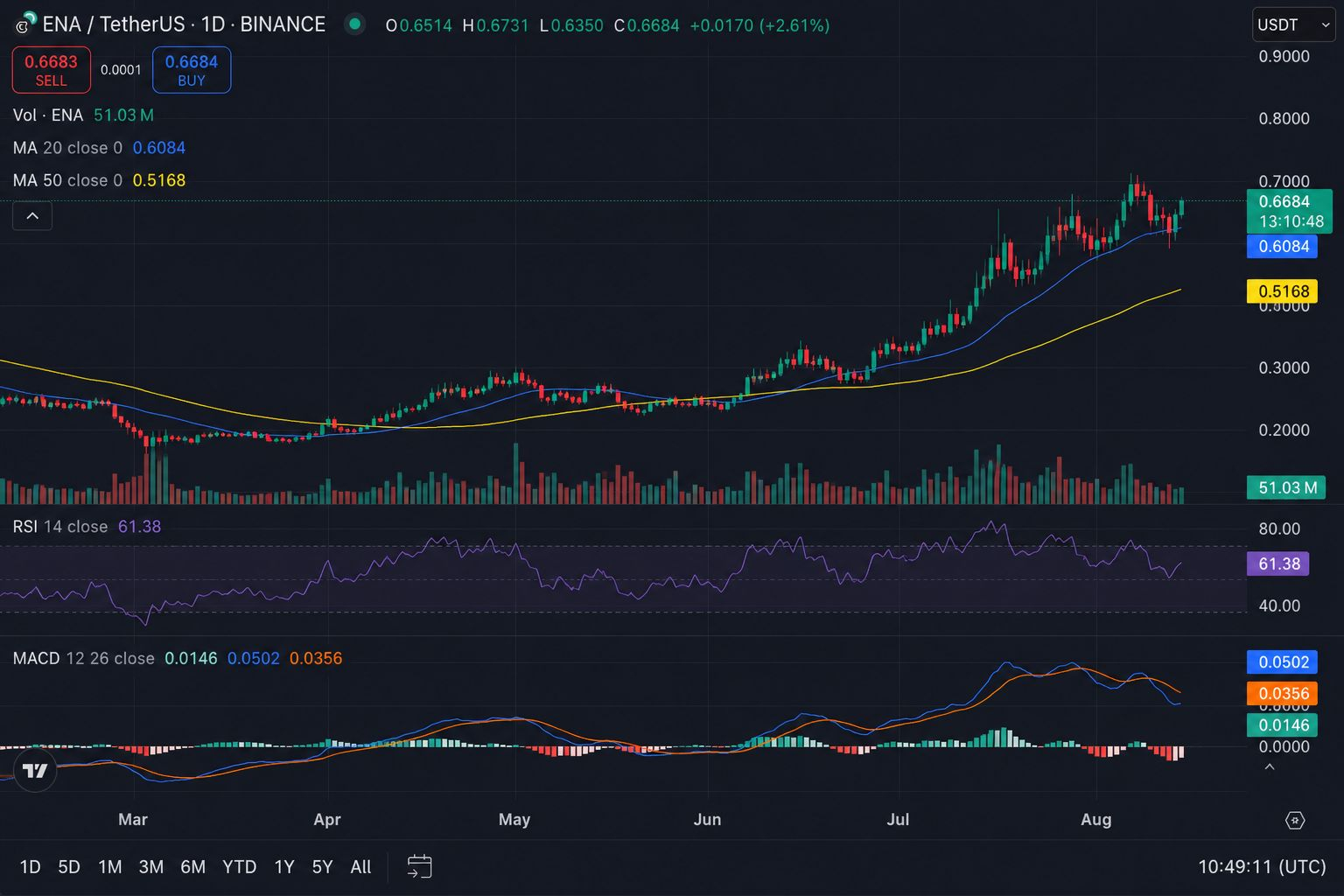Viewport: 1344px width, 896px height.
Task: Click the purple 61.38 RSI axis label
Action: (1277, 563)
